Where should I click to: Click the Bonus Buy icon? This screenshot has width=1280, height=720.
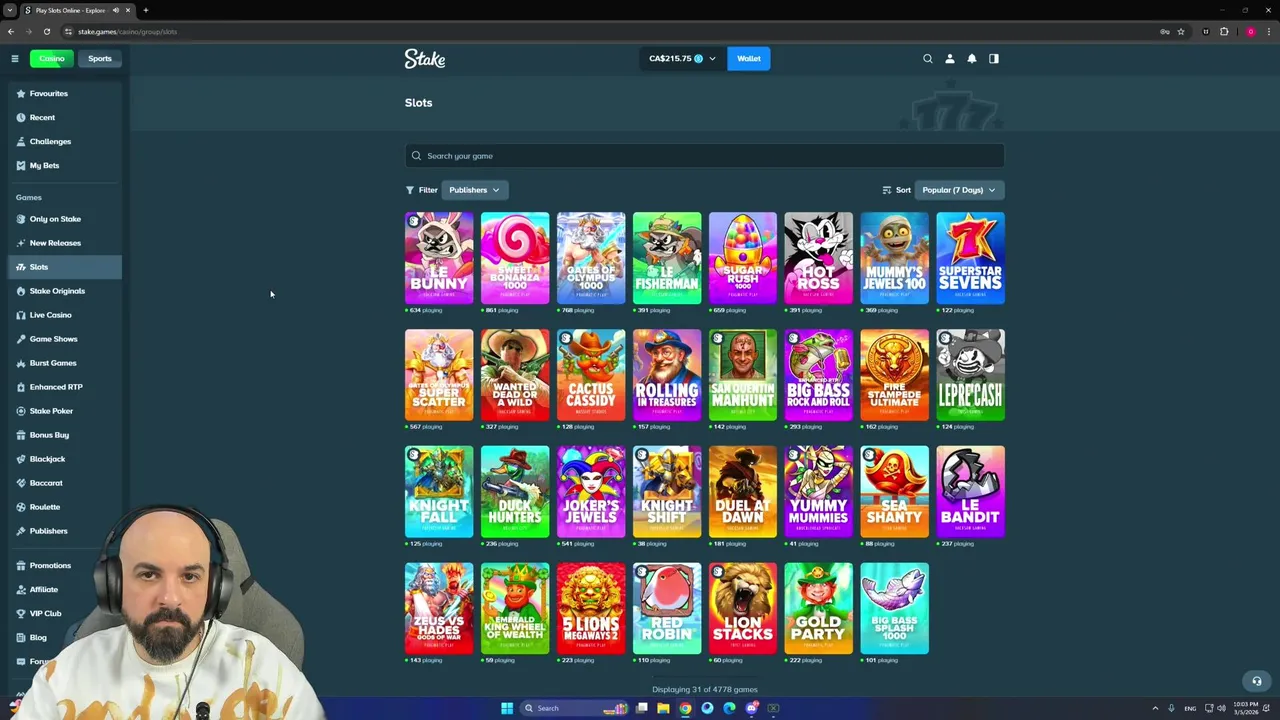(21, 435)
